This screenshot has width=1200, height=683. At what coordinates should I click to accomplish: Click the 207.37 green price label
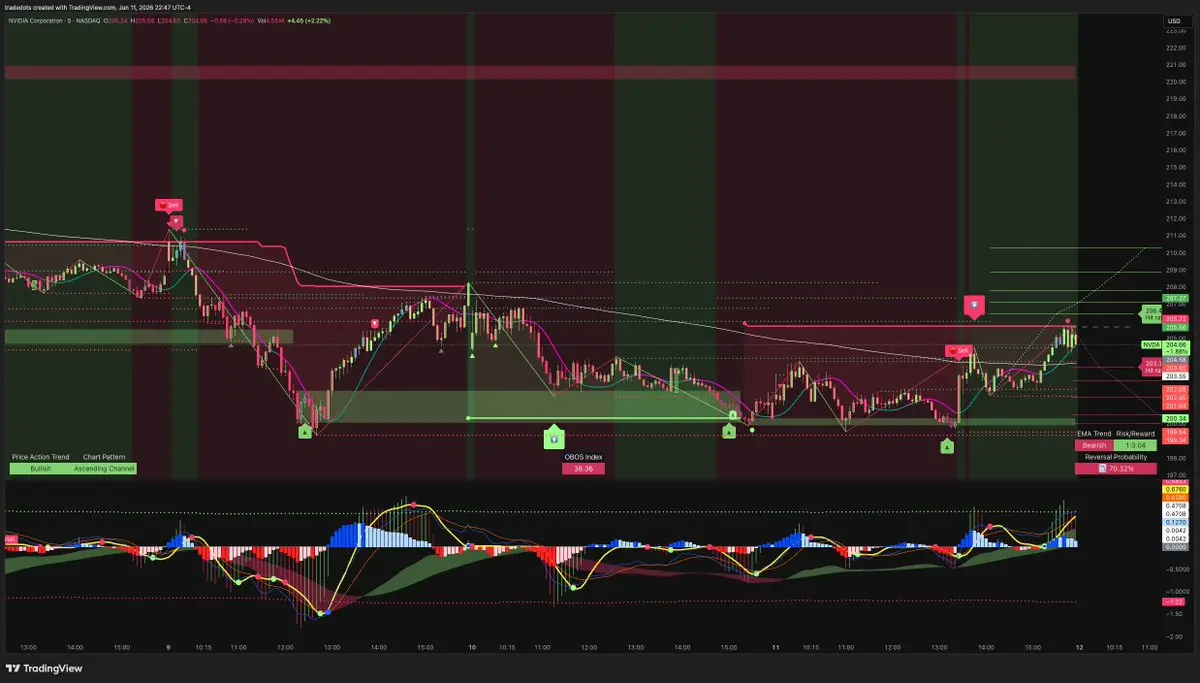(1176, 298)
